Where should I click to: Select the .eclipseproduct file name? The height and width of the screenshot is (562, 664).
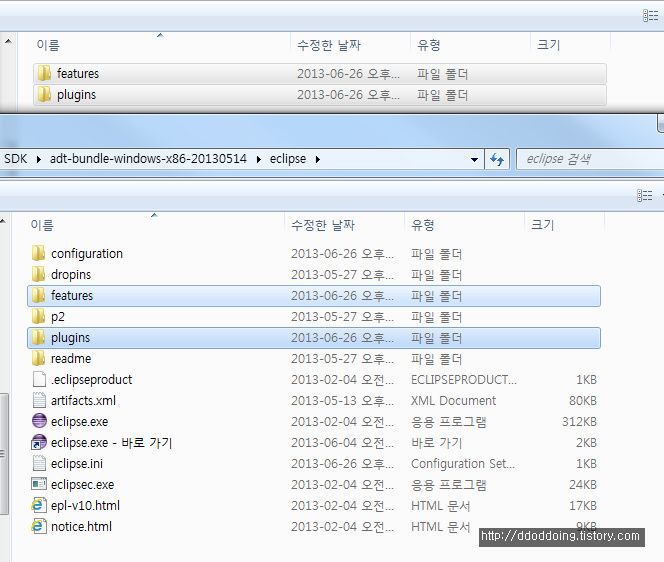tap(91, 379)
